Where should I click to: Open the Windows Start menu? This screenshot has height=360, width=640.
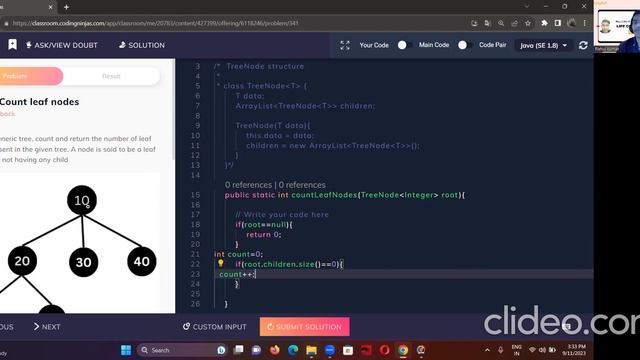pos(126,350)
